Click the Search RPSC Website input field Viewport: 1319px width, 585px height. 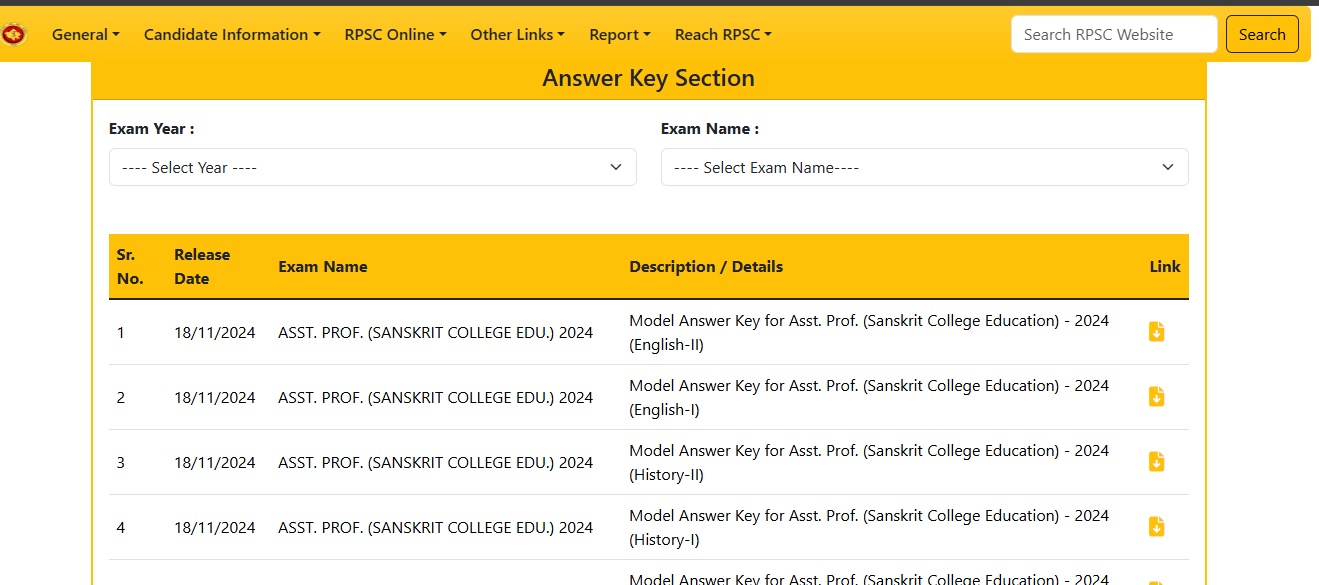click(x=1113, y=33)
